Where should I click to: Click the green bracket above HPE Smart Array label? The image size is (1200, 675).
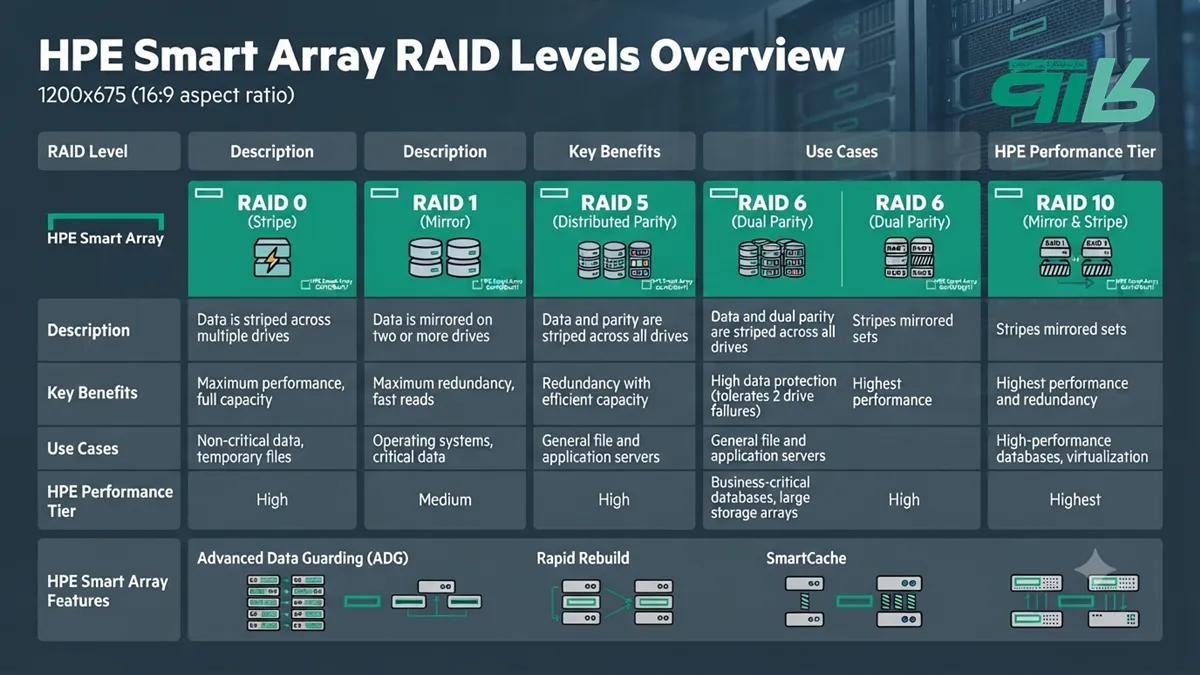tap(105, 220)
